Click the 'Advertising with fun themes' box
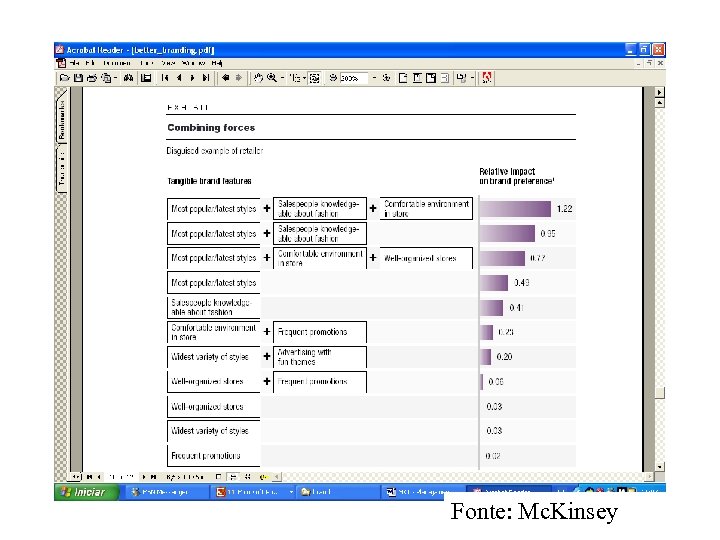Screen dimensions: 720x540 pyautogui.click(x=320, y=357)
